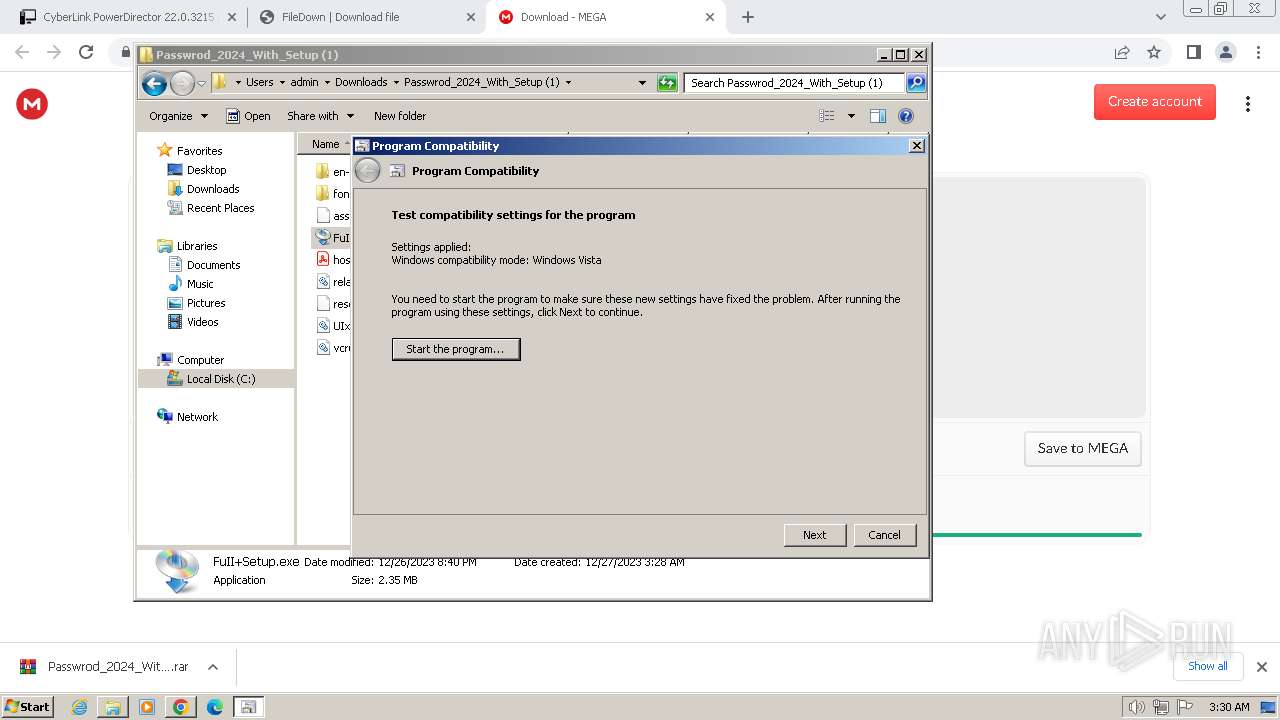Screen dimensions: 1280x720
Task: Click New folder toolbar button
Action: click(400, 116)
